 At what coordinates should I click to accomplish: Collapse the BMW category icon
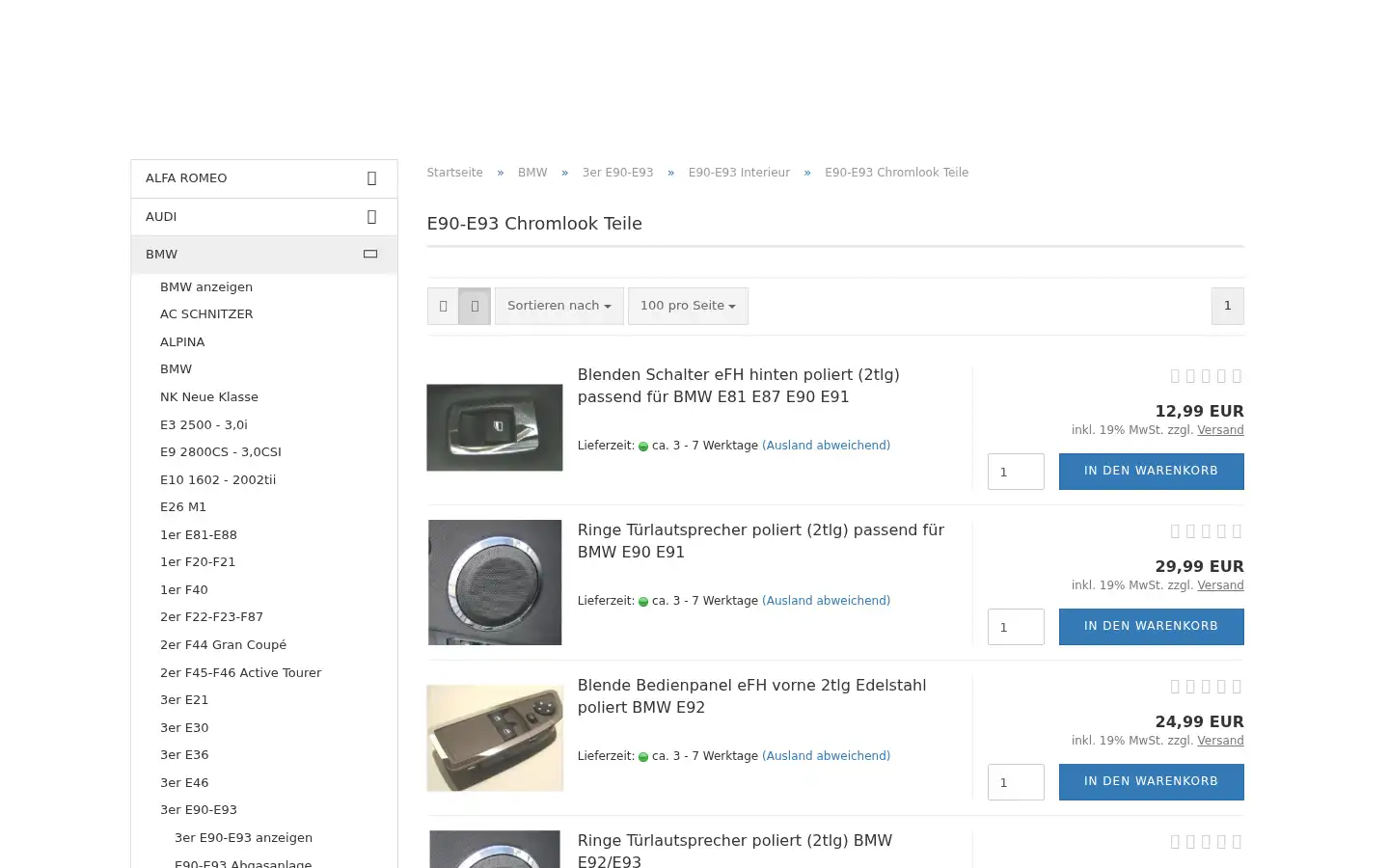tap(370, 255)
